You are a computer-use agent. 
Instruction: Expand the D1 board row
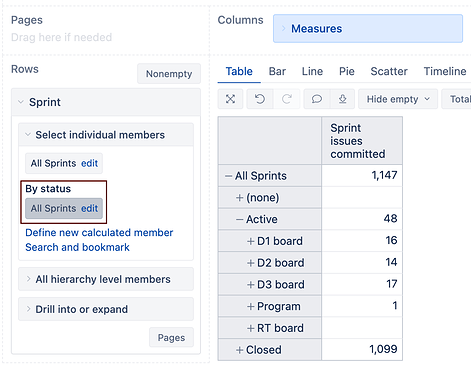(x=251, y=241)
